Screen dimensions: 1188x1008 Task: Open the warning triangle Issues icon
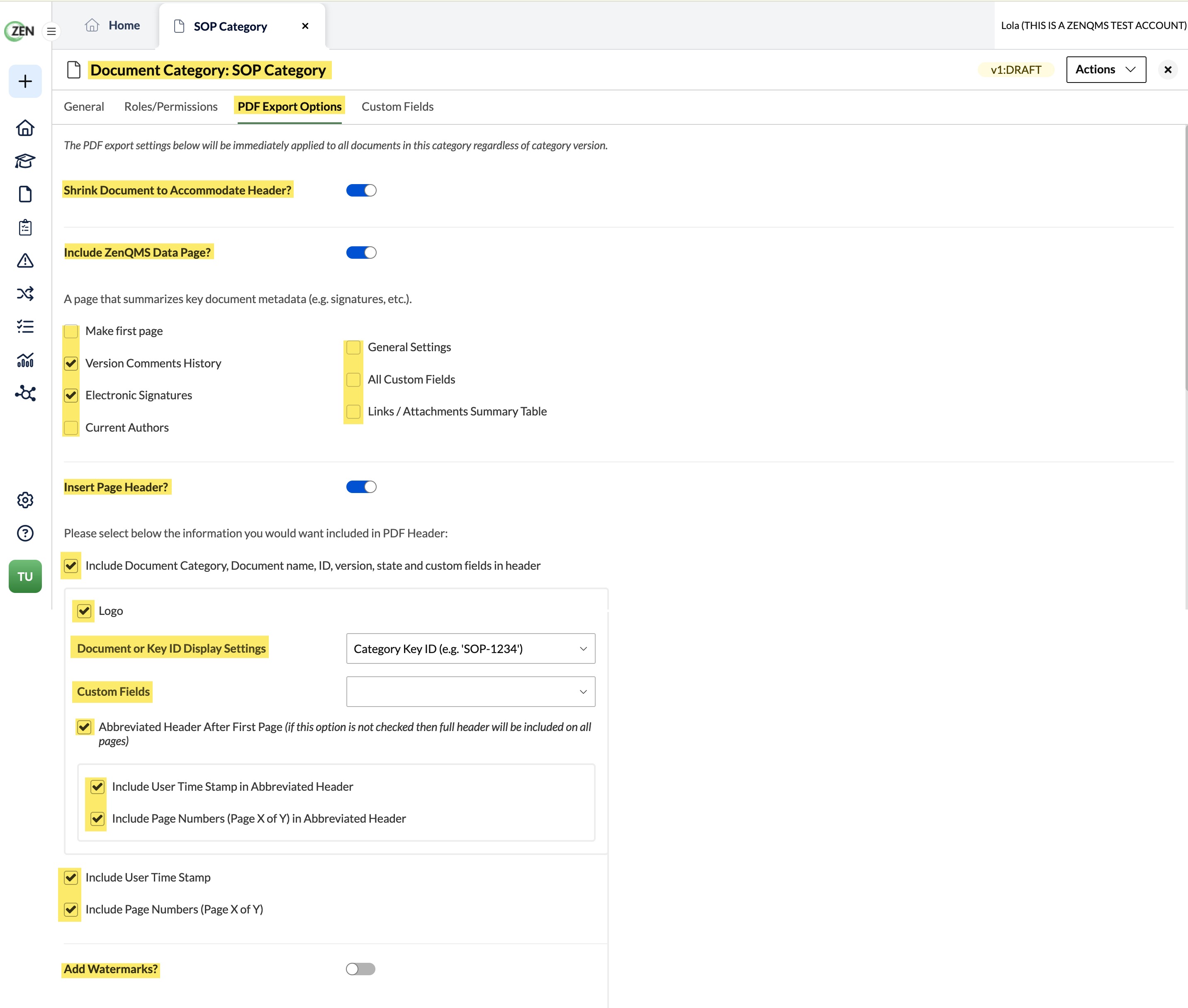click(25, 260)
